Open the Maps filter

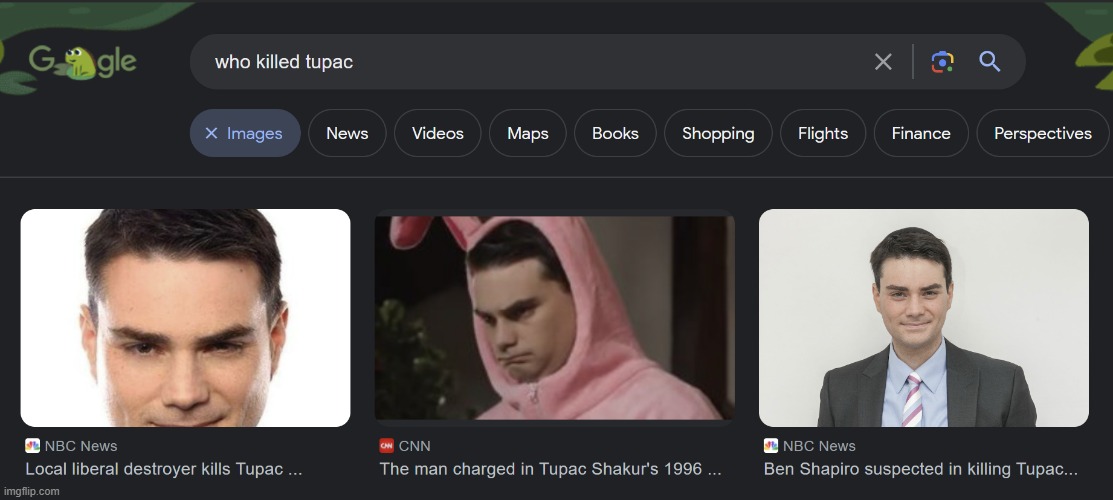(x=527, y=134)
